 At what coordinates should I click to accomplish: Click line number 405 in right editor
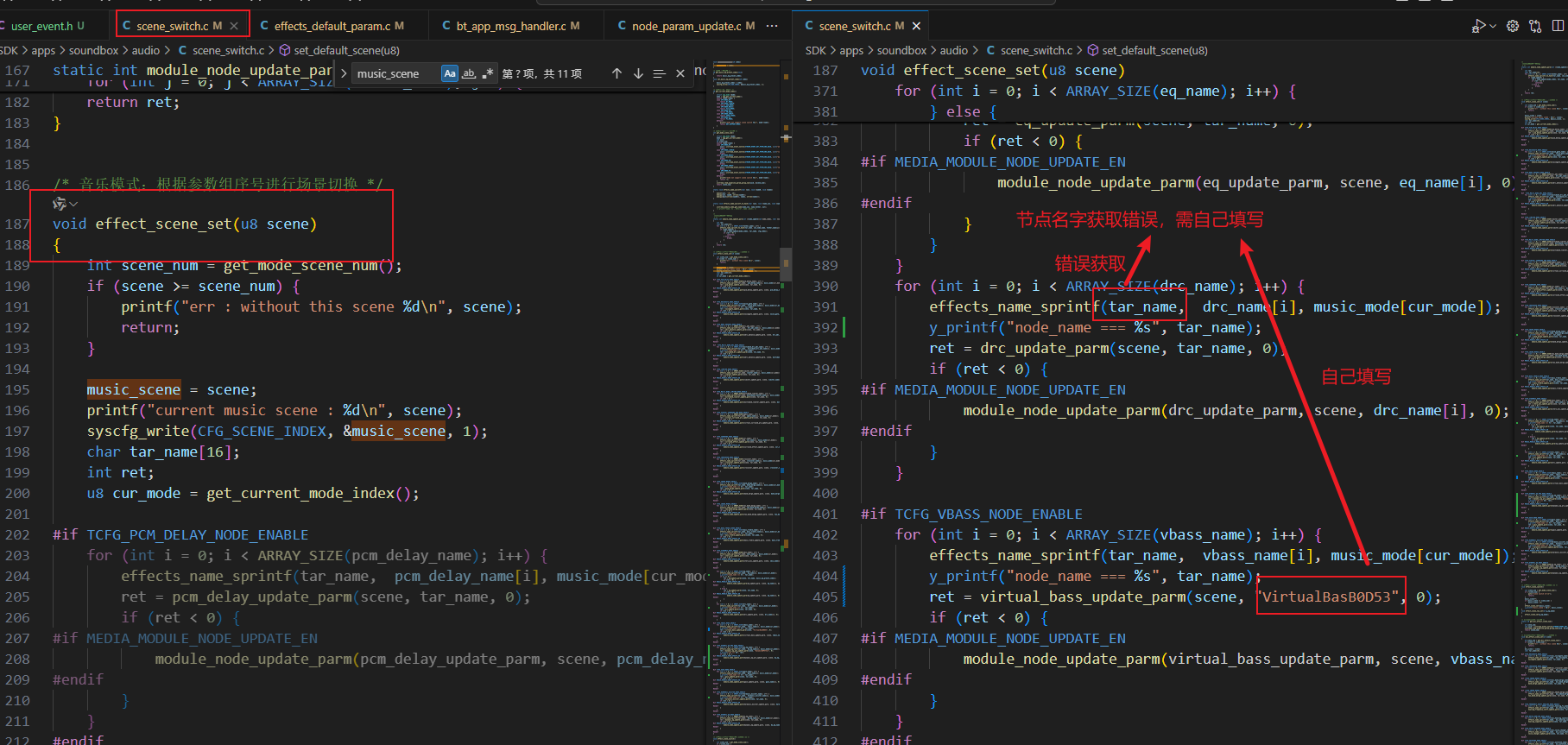click(x=825, y=597)
